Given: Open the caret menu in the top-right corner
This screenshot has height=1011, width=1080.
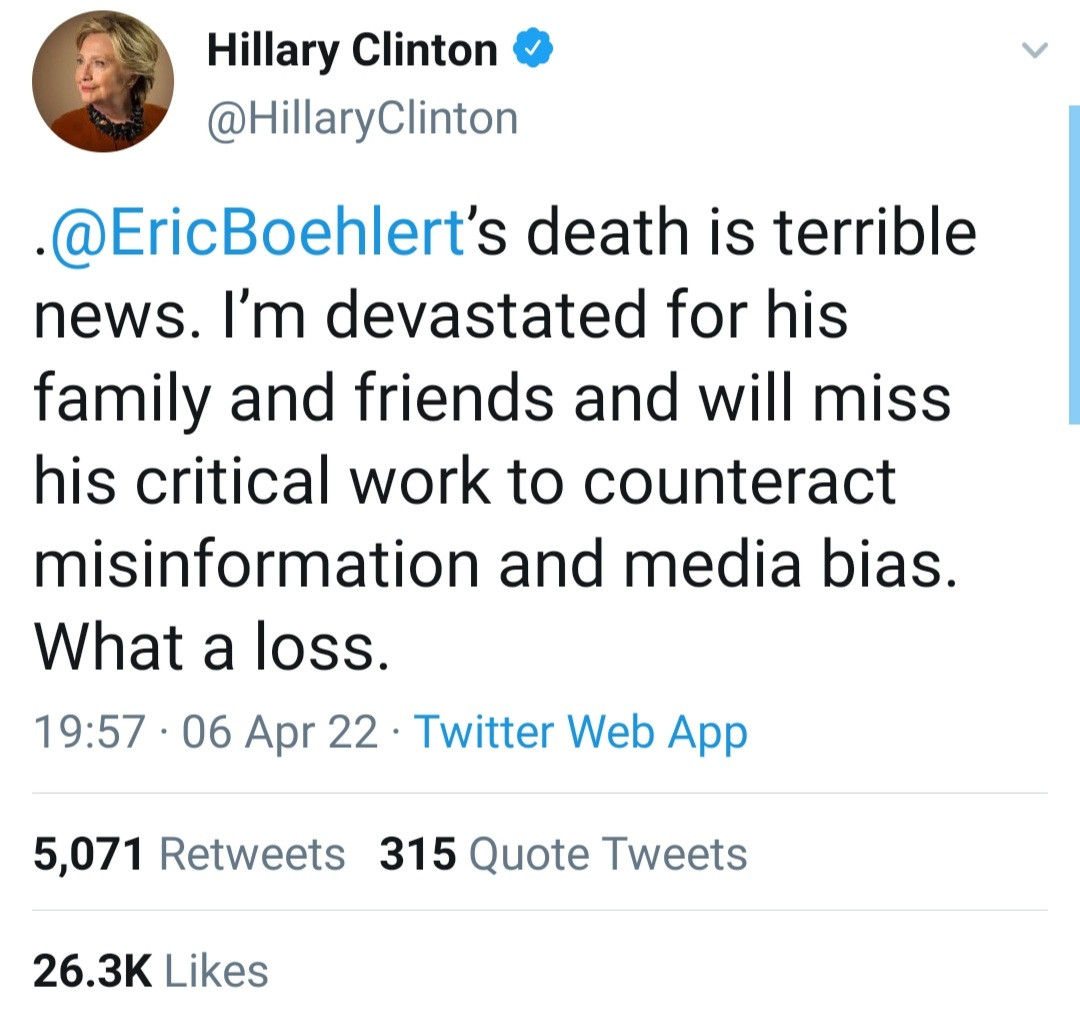Looking at the screenshot, I should 1035,52.
